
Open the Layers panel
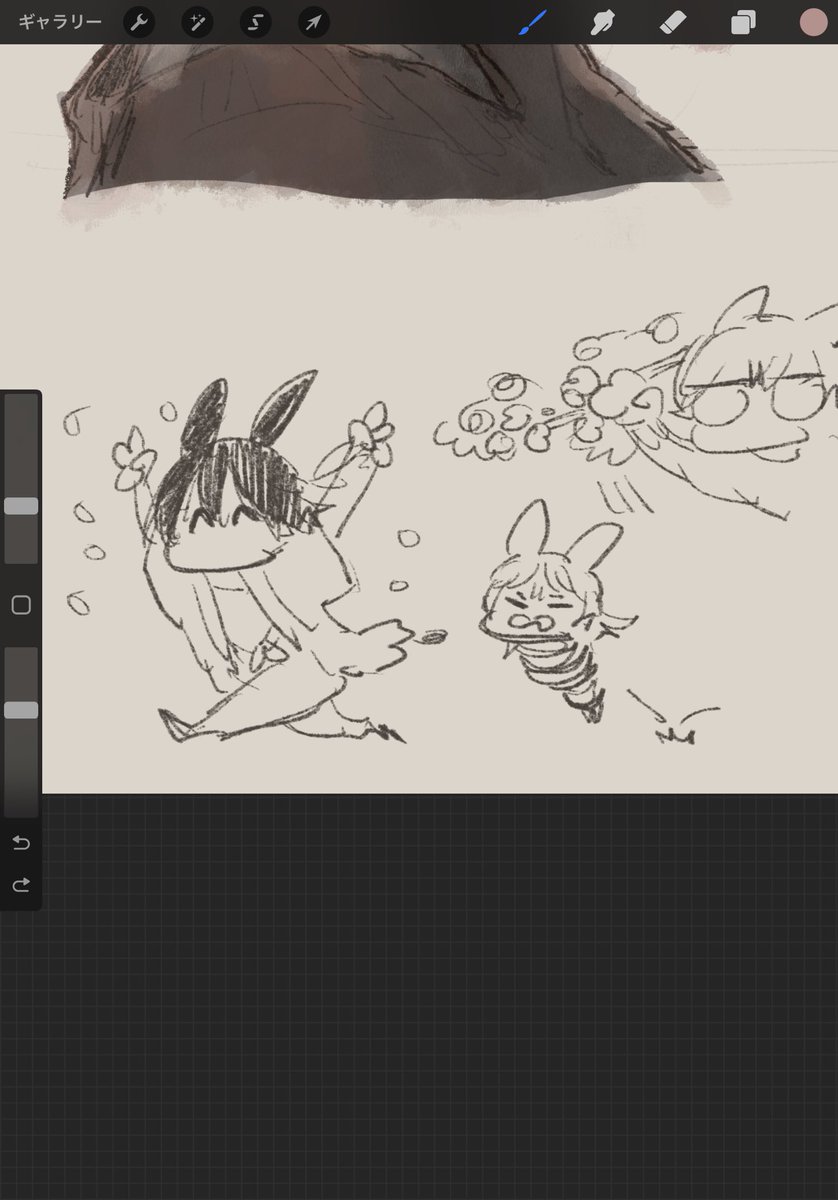click(x=743, y=22)
